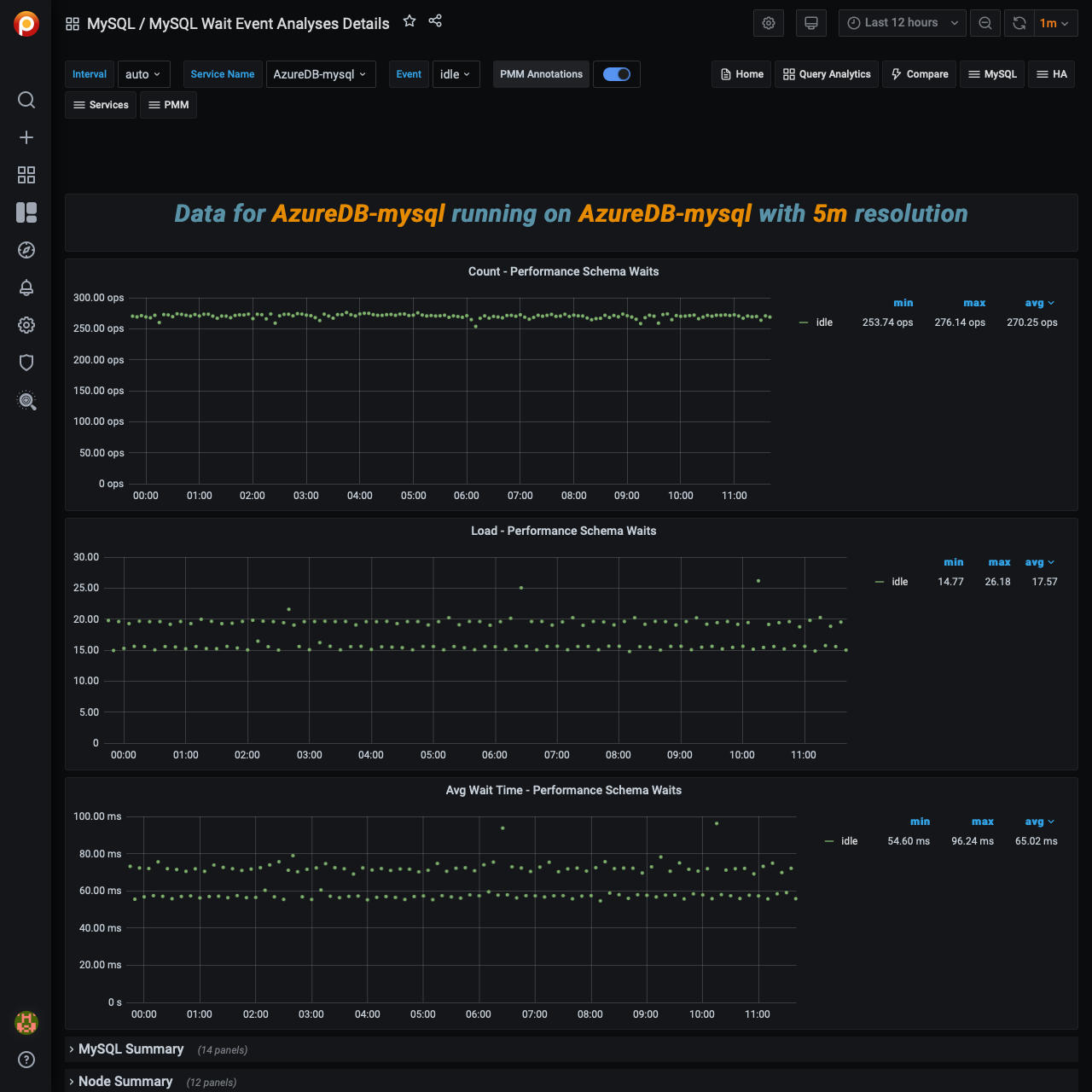The image size is (1092, 1092).
Task: Toggle PMM Annotations switch off
Action: click(616, 74)
